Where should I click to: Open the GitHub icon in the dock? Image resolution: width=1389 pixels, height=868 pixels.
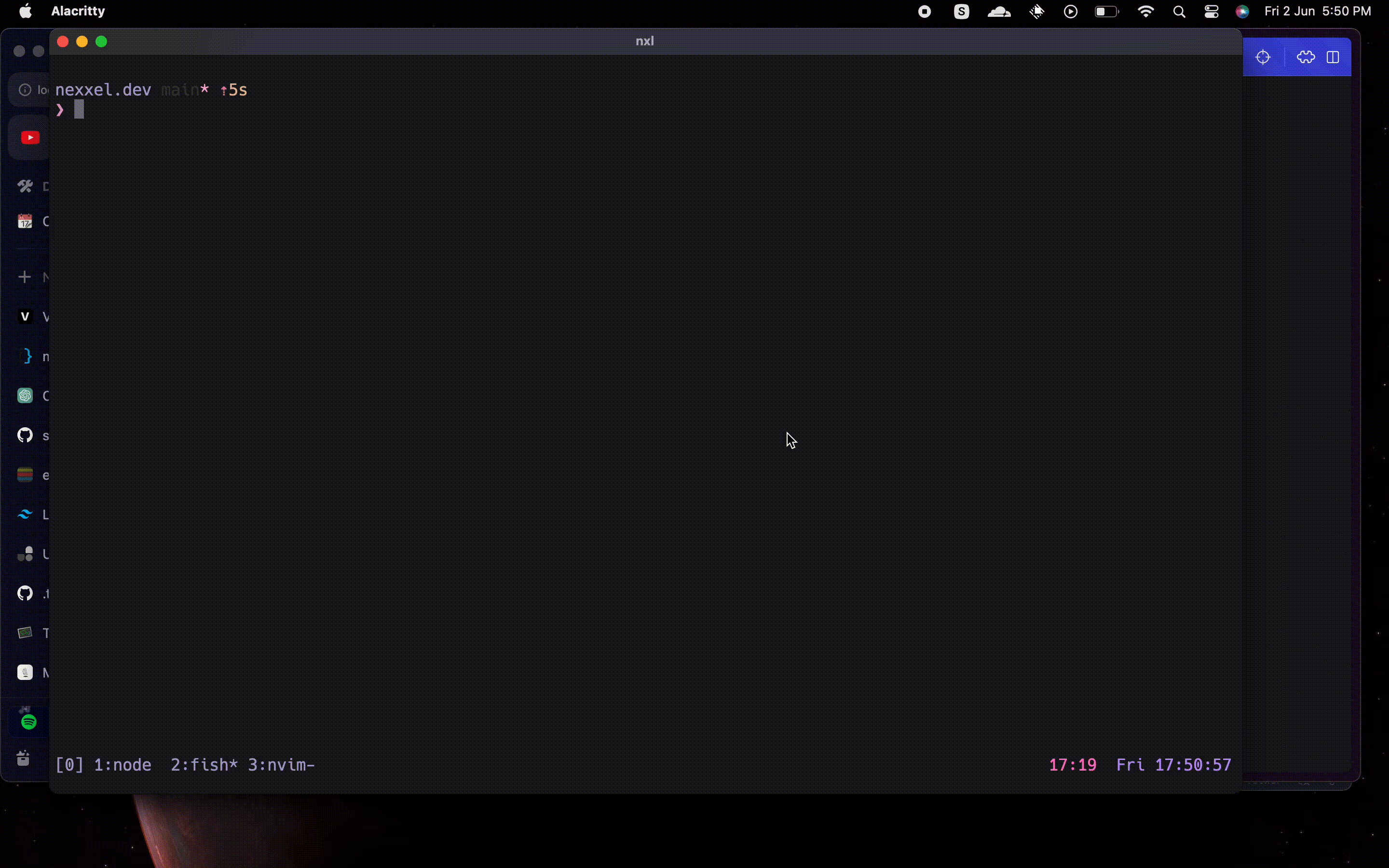[x=25, y=434]
